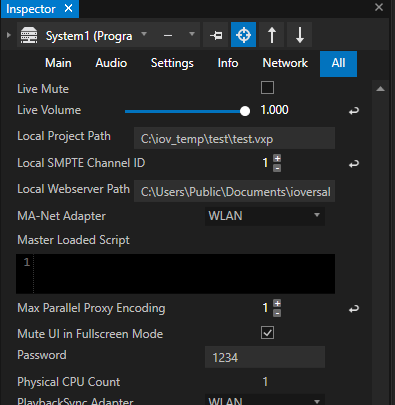
Task: Click the System1 server icon
Action: [x=29, y=35]
